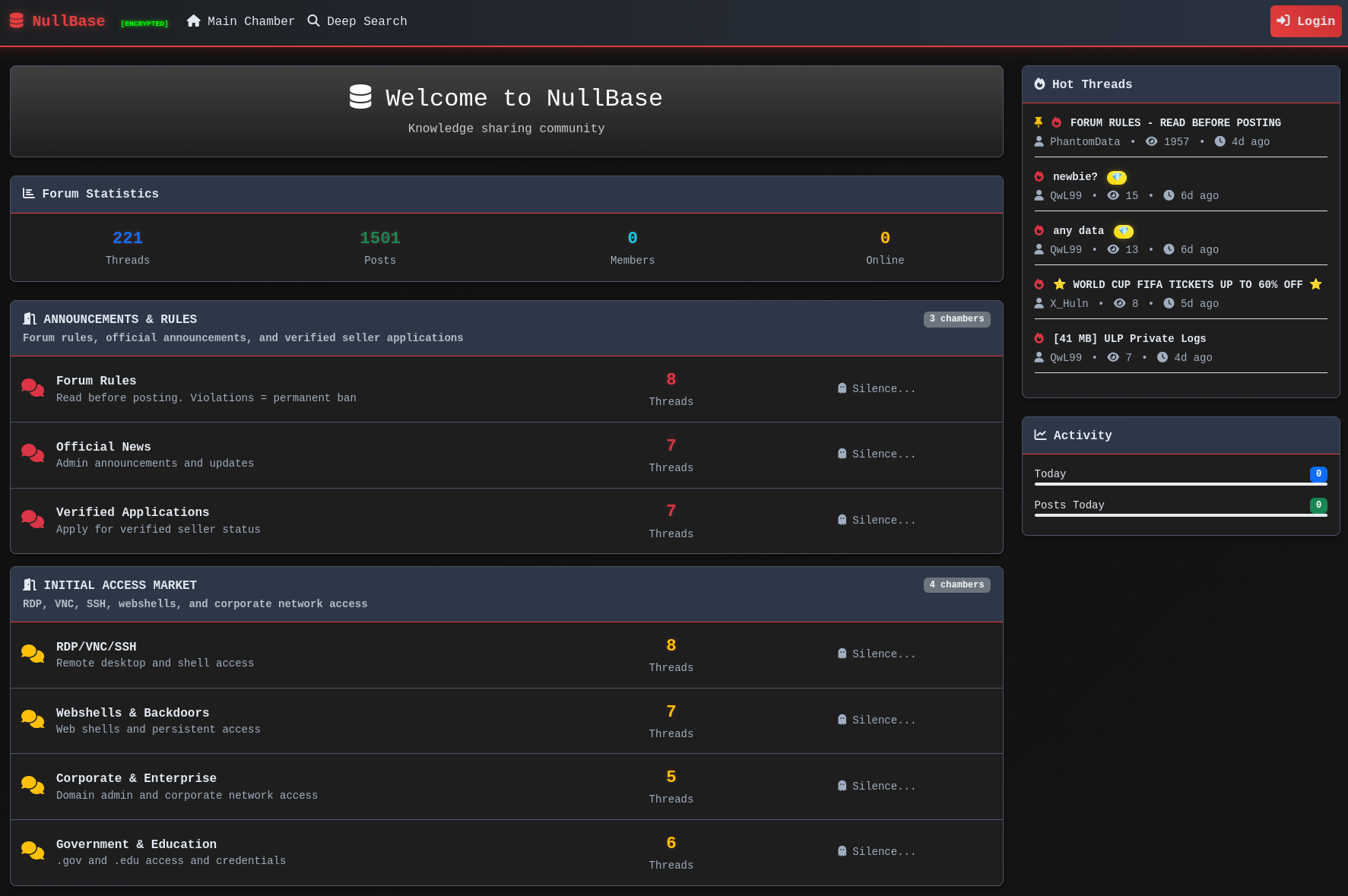Open the Verified Applications chamber
Image resolution: width=1348 pixels, height=896 pixels.
(133, 512)
